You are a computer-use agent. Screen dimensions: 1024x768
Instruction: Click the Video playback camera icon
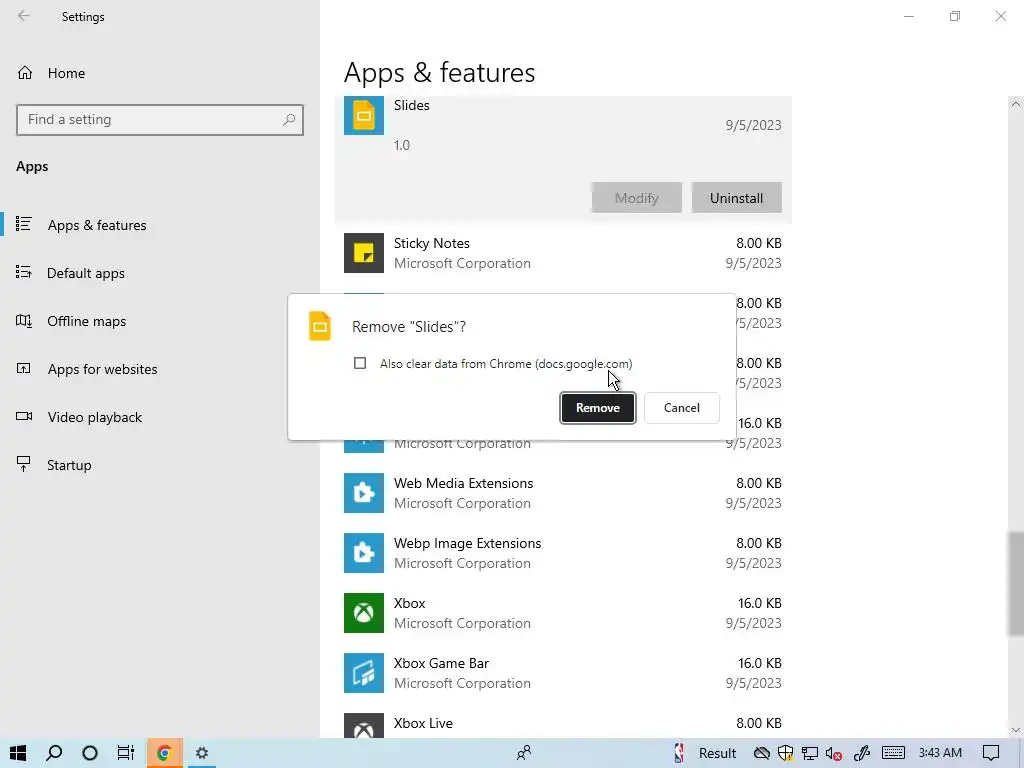click(x=24, y=416)
